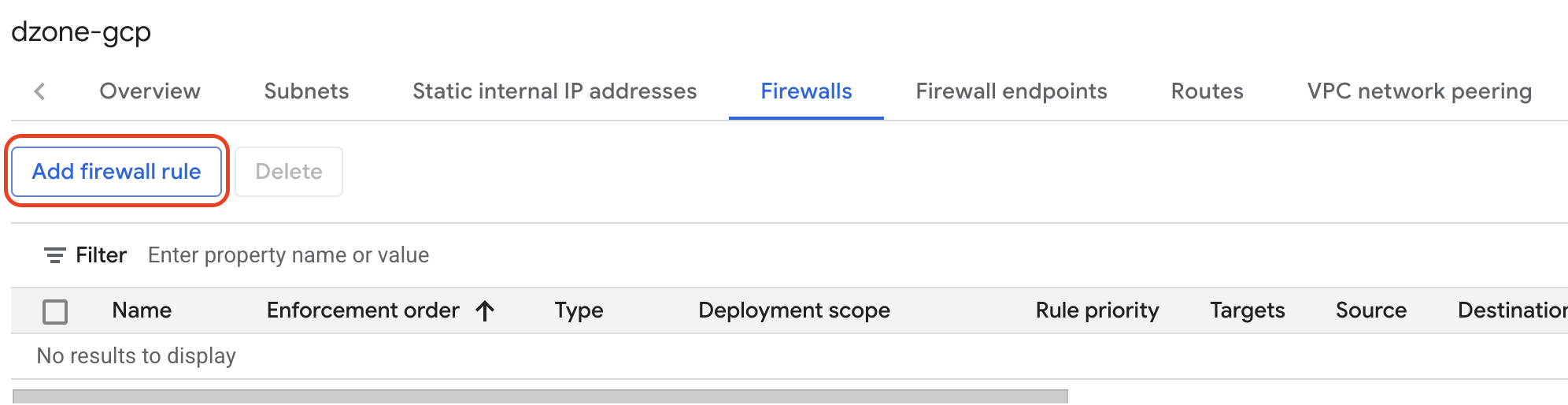Click the Deployment scope column header
The width and height of the screenshot is (1568, 405).
794,310
